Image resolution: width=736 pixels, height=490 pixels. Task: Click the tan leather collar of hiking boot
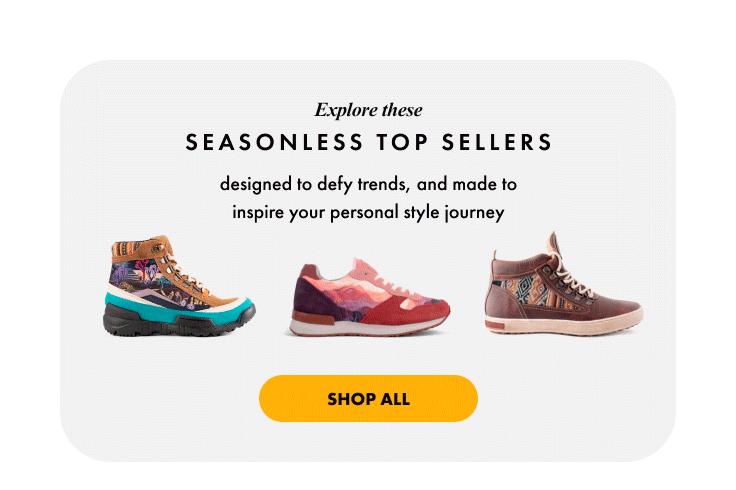pyautogui.click(x=151, y=245)
